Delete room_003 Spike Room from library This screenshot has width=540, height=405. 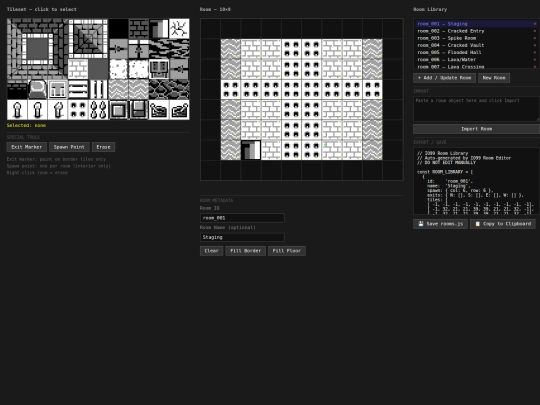[x=535, y=38]
